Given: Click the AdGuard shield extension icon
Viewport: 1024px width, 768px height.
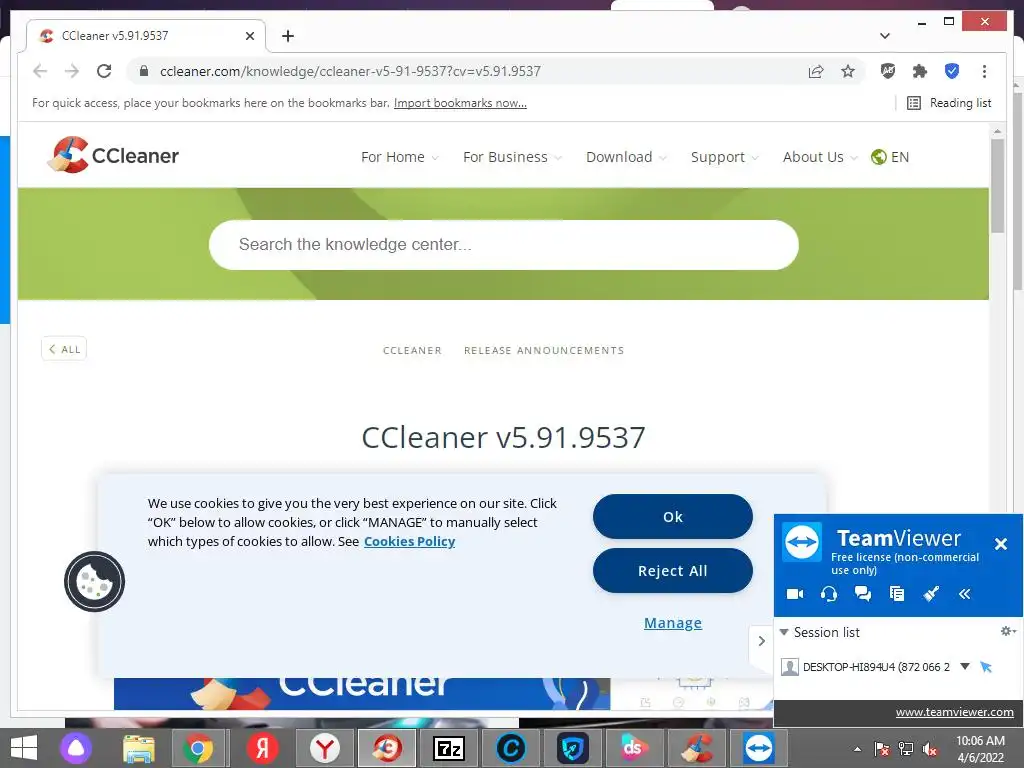Looking at the screenshot, I should click(x=888, y=71).
